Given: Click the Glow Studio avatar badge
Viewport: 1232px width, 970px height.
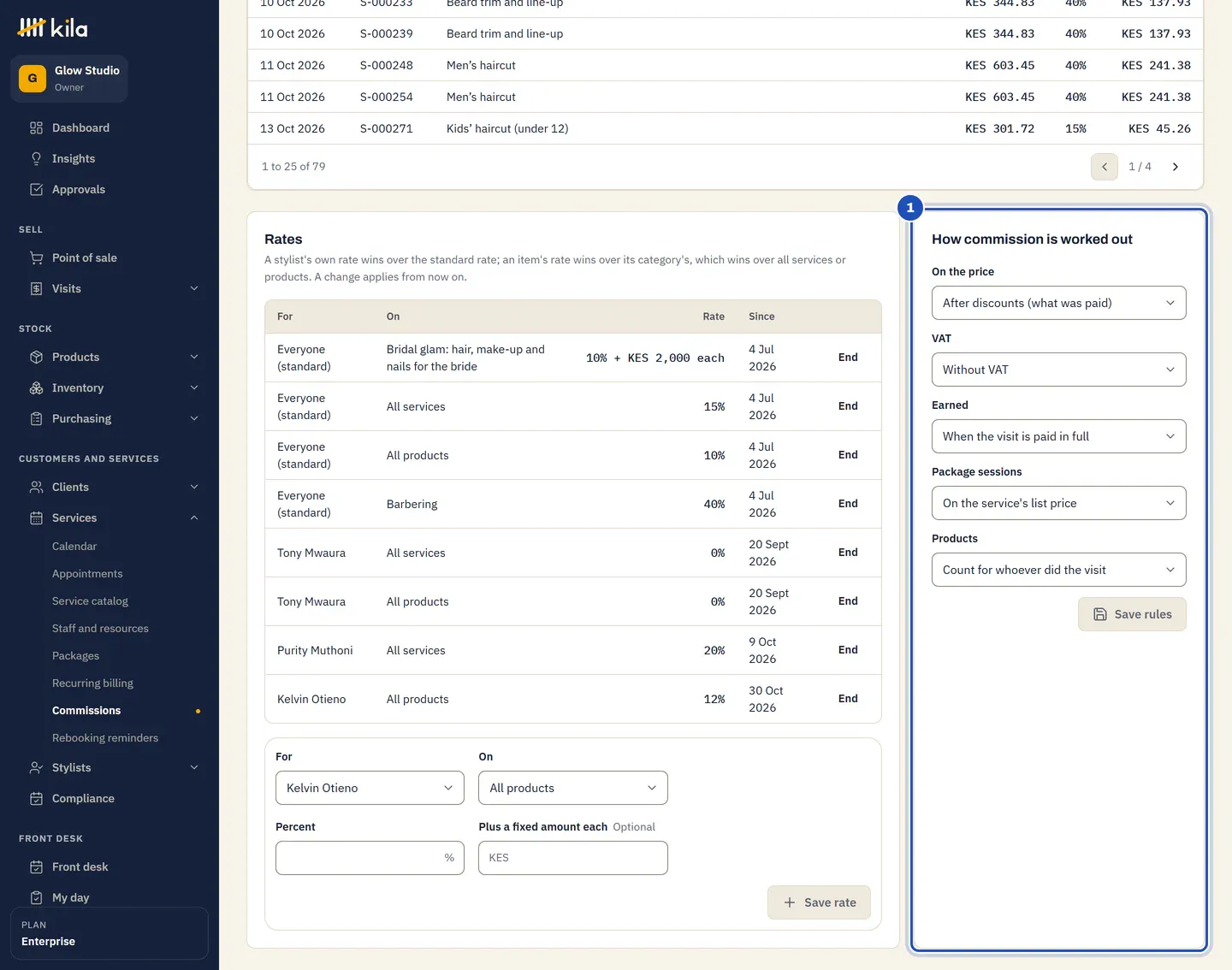Looking at the screenshot, I should [x=33, y=78].
